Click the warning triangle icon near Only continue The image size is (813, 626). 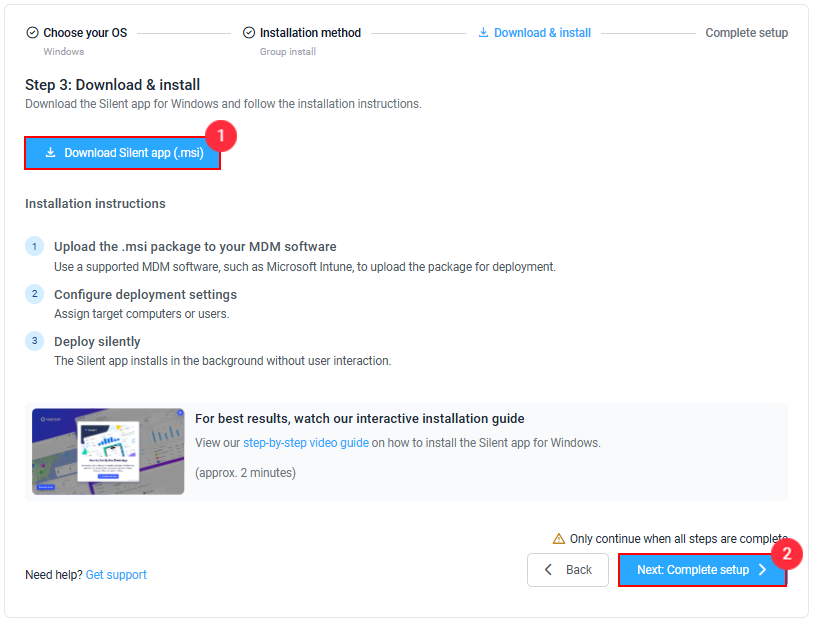tap(558, 539)
